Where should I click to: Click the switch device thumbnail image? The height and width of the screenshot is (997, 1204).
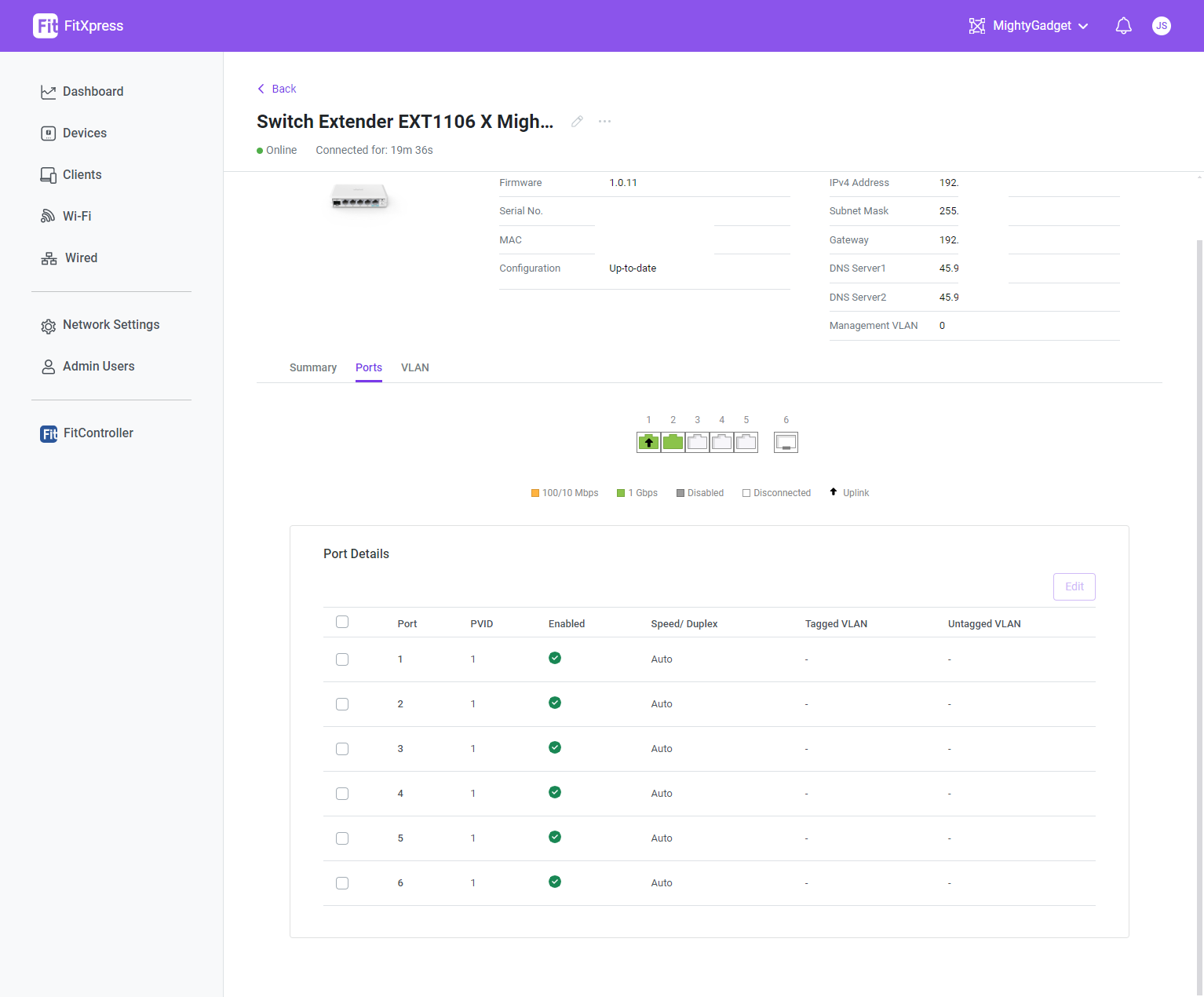point(359,196)
